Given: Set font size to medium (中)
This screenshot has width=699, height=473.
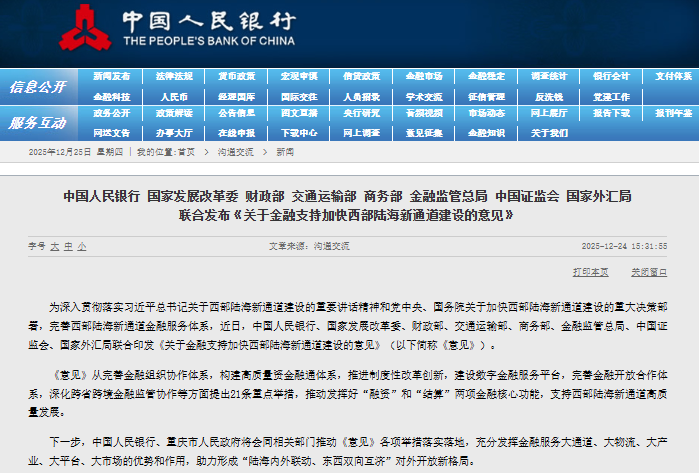Looking at the screenshot, I should point(68,245).
